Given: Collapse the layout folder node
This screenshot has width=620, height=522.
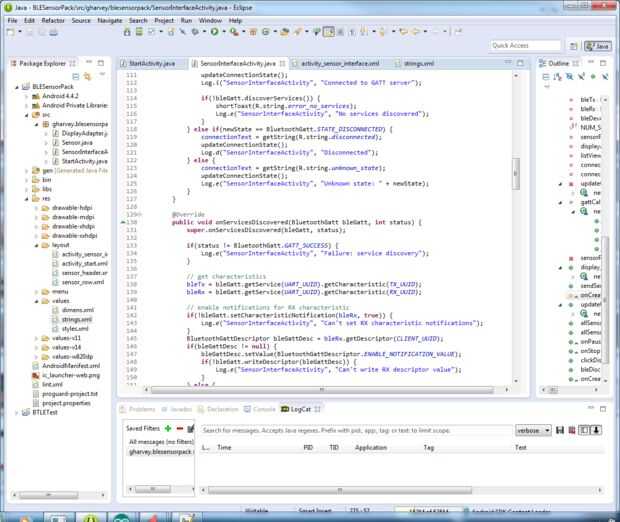Looking at the screenshot, I should [x=36, y=245].
